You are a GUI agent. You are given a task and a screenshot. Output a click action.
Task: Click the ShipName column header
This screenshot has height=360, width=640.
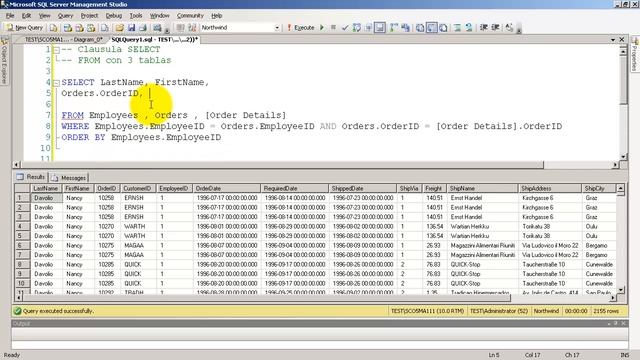click(482, 188)
